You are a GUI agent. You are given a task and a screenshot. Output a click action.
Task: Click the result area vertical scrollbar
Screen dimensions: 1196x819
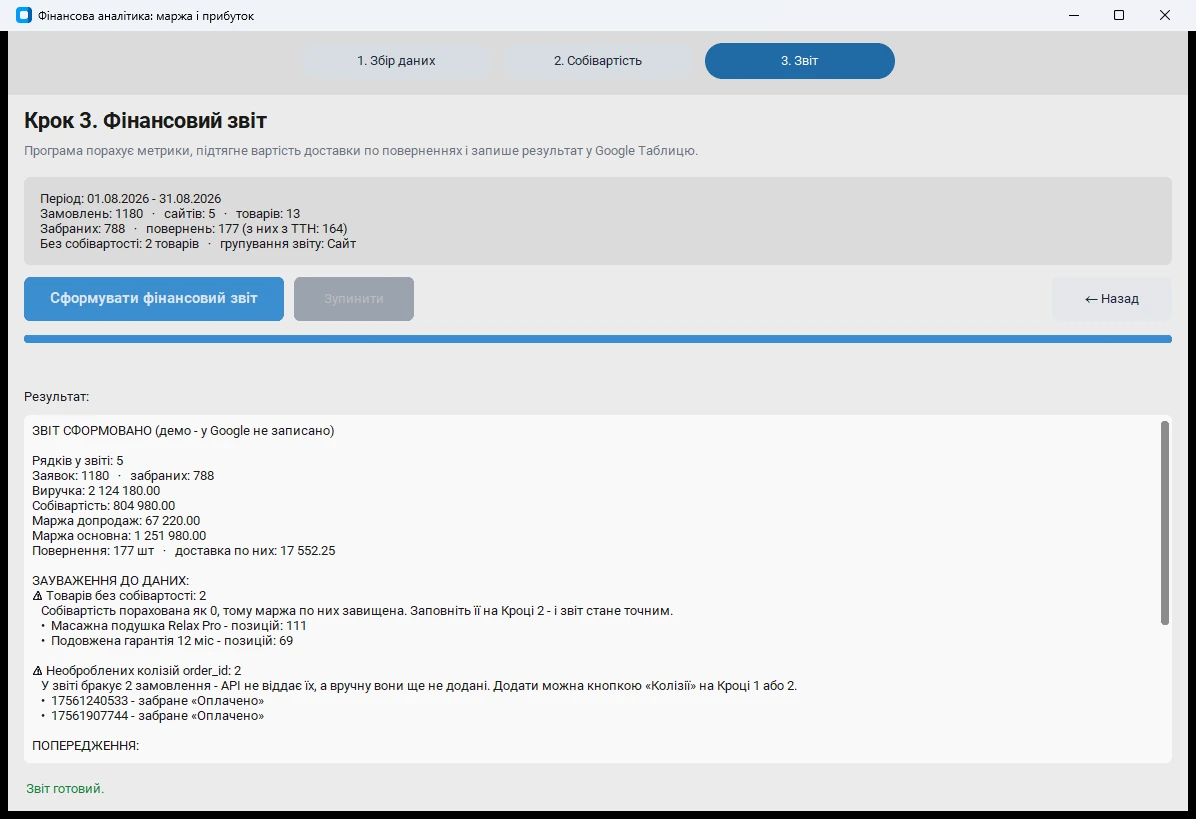[x=1165, y=523]
